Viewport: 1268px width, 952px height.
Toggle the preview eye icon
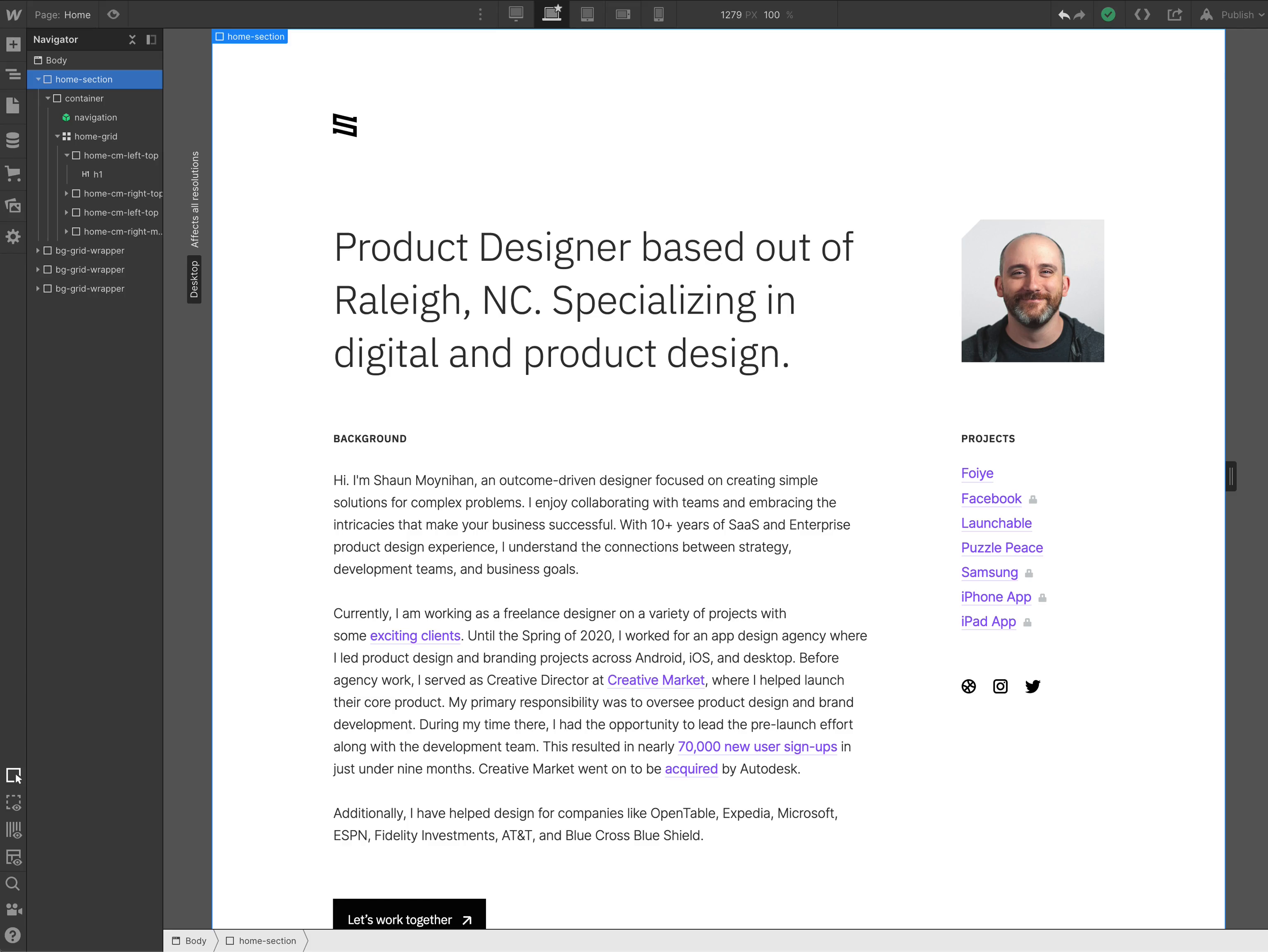114,14
